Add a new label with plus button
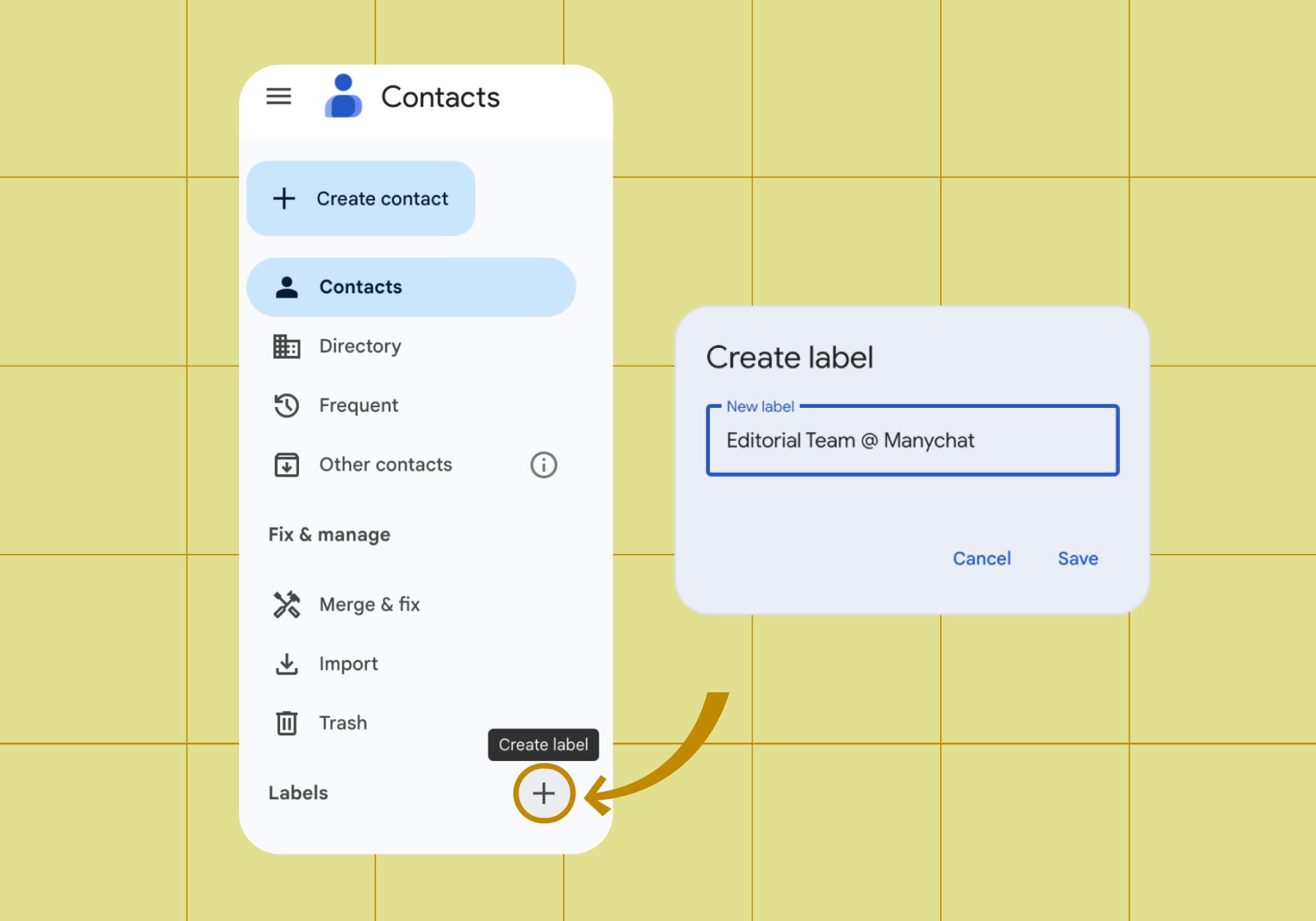This screenshot has width=1316, height=921. [544, 793]
